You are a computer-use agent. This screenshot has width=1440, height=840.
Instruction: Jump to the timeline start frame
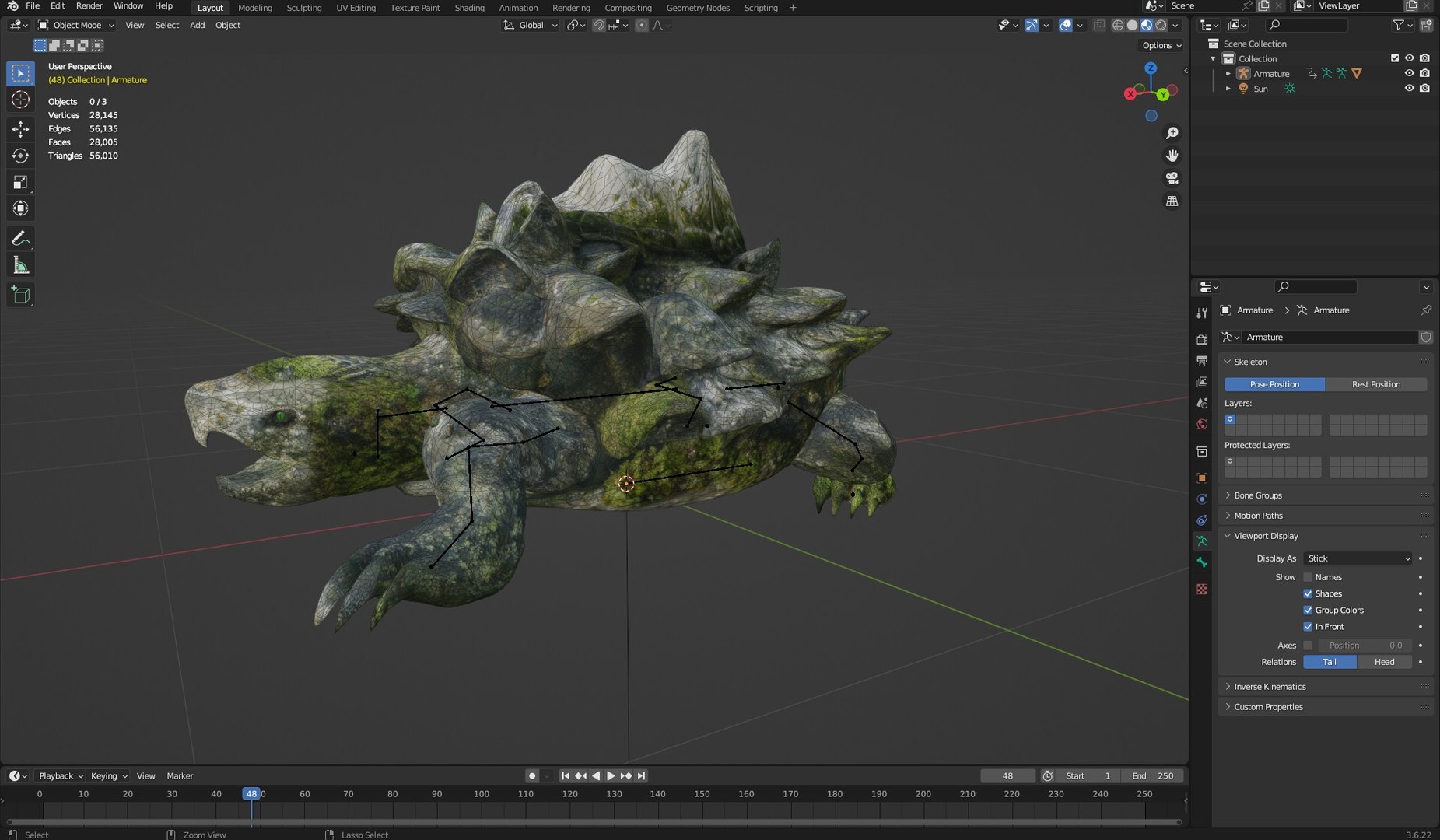566,775
